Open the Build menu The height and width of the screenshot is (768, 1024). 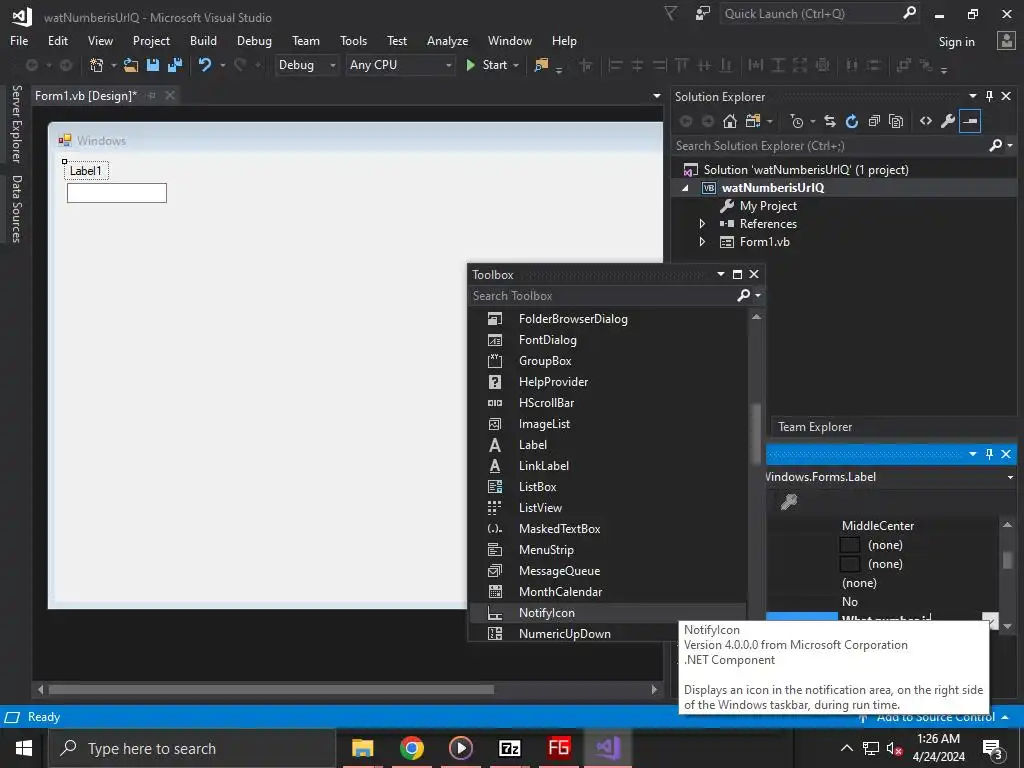point(203,40)
